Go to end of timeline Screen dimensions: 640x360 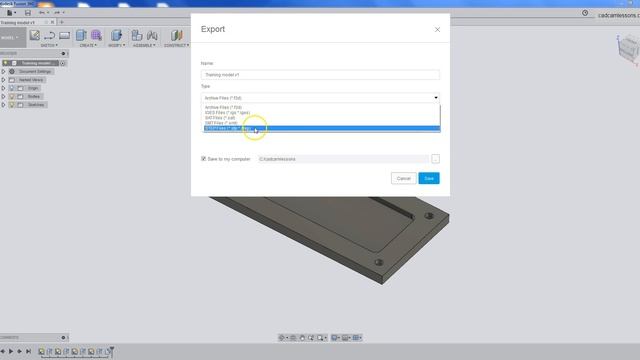(28, 351)
